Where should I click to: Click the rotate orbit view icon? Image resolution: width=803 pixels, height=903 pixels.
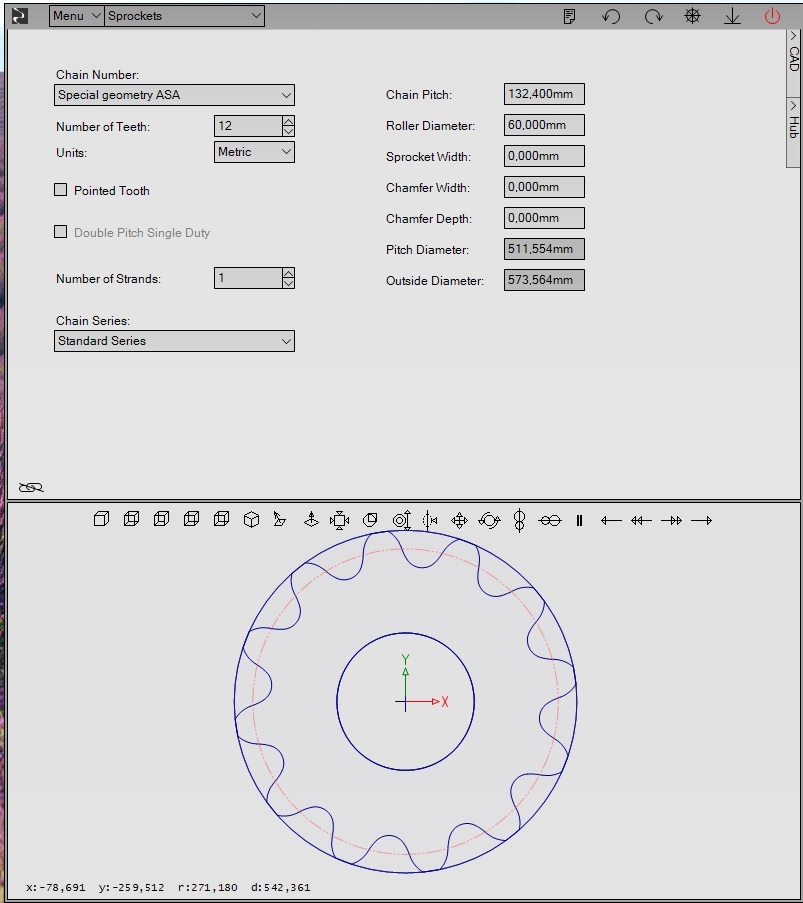[490, 521]
